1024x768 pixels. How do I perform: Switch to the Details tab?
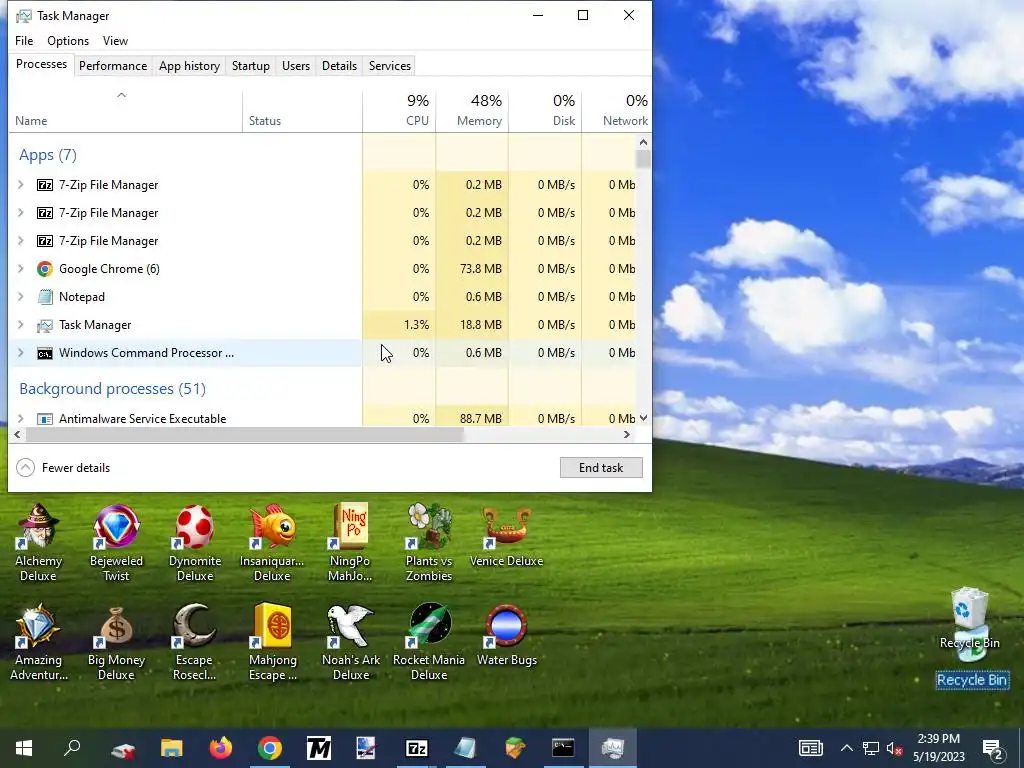[340, 66]
